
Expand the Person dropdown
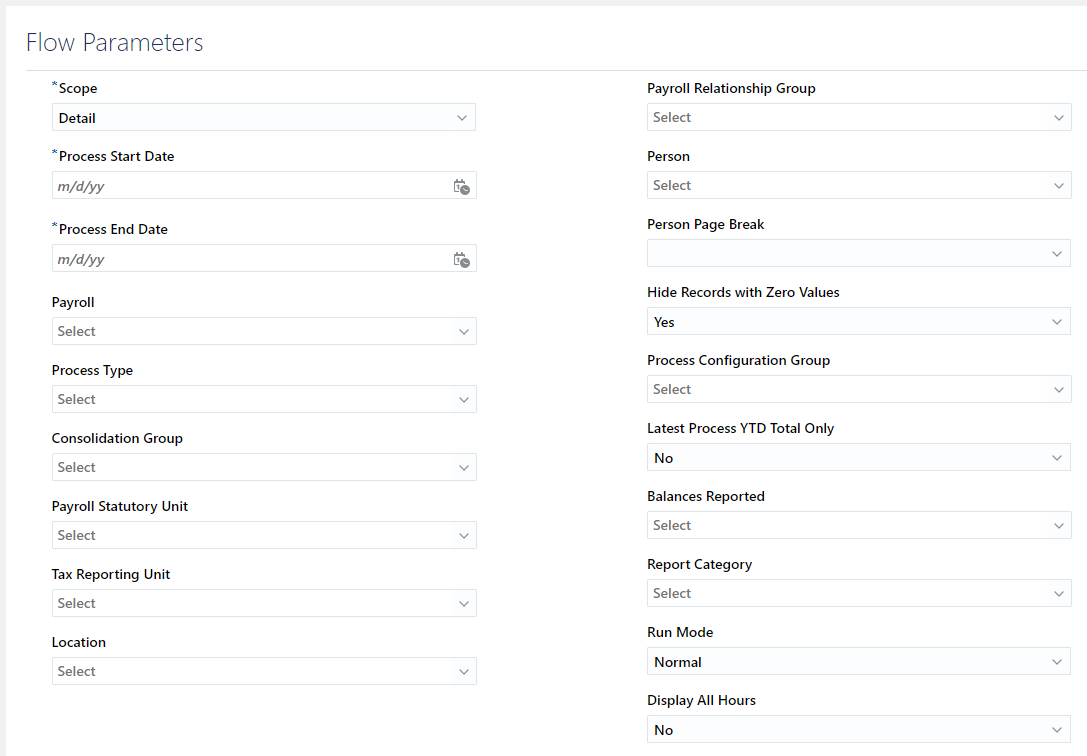[859, 185]
